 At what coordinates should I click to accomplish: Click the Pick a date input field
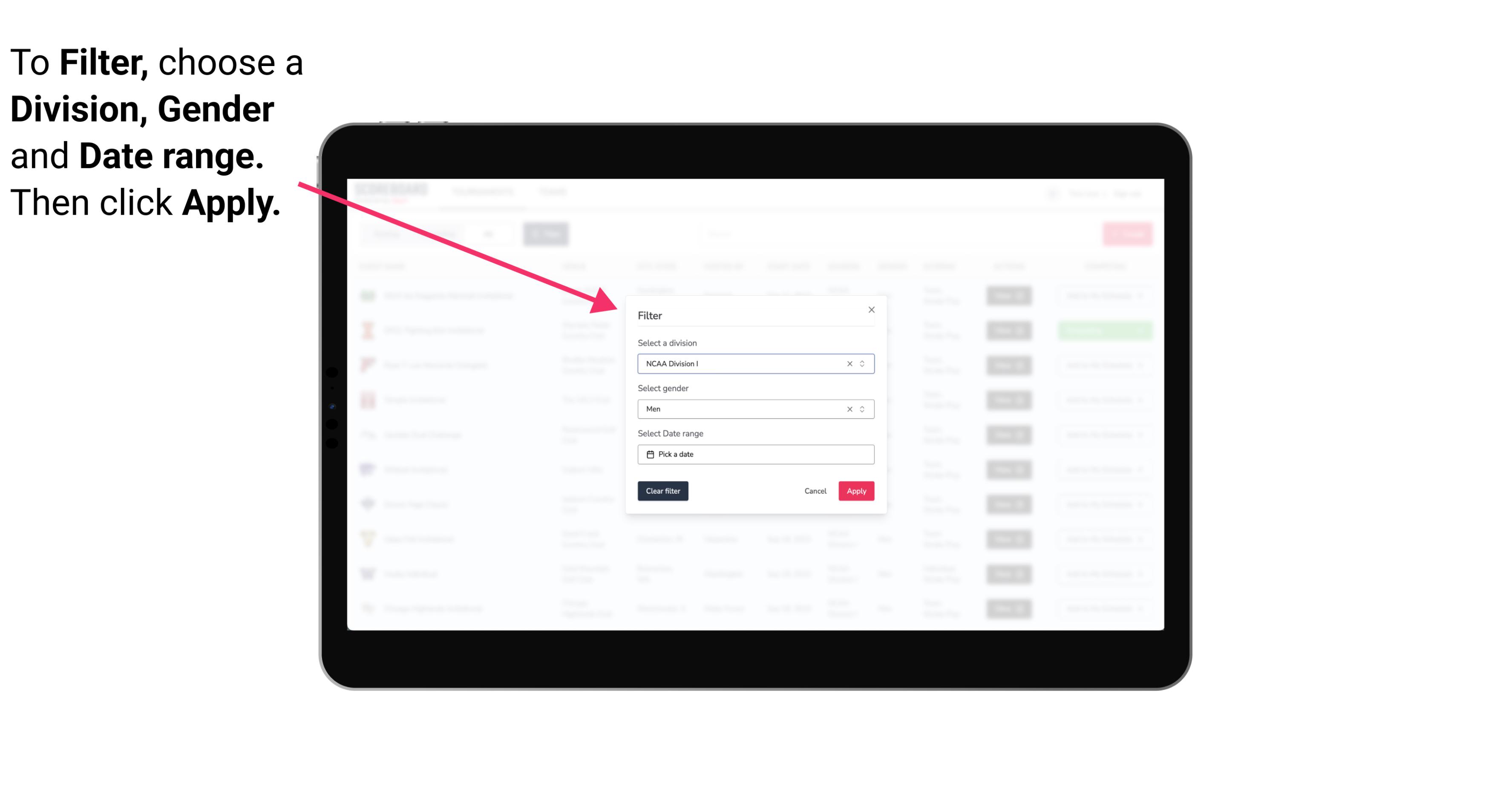755,454
